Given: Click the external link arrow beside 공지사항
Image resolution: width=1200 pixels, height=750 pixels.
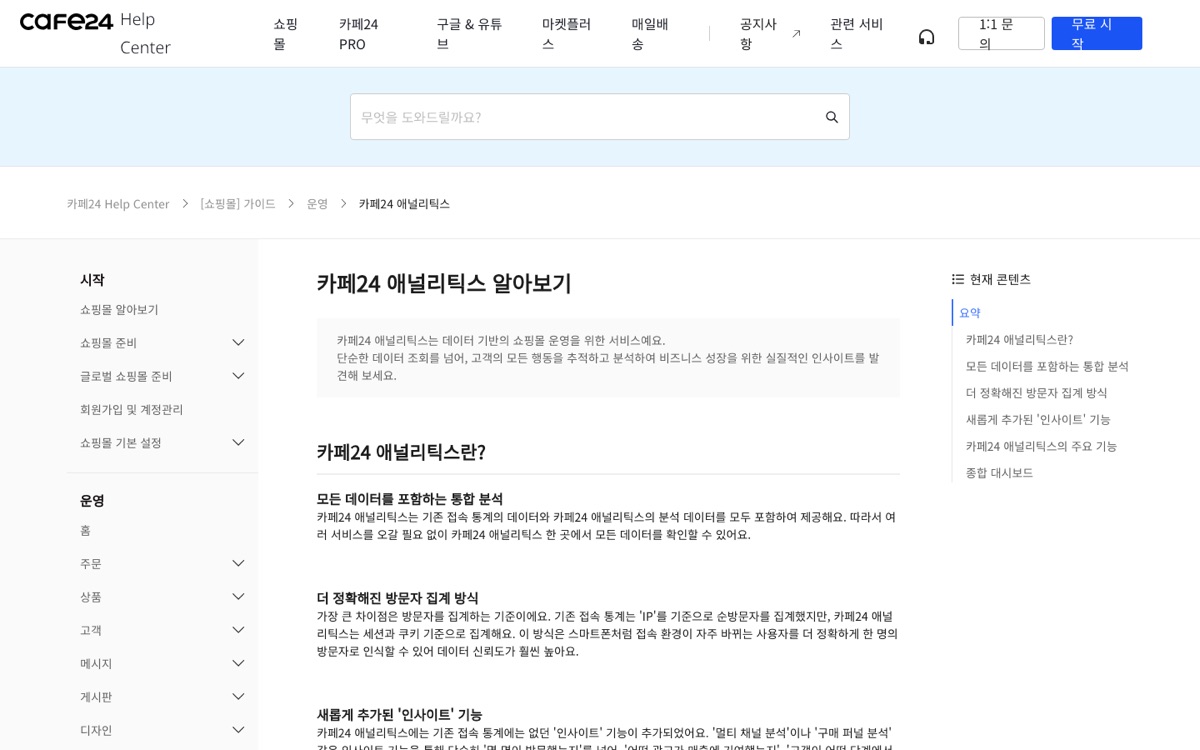Looking at the screenshot, I should point(796,34).
